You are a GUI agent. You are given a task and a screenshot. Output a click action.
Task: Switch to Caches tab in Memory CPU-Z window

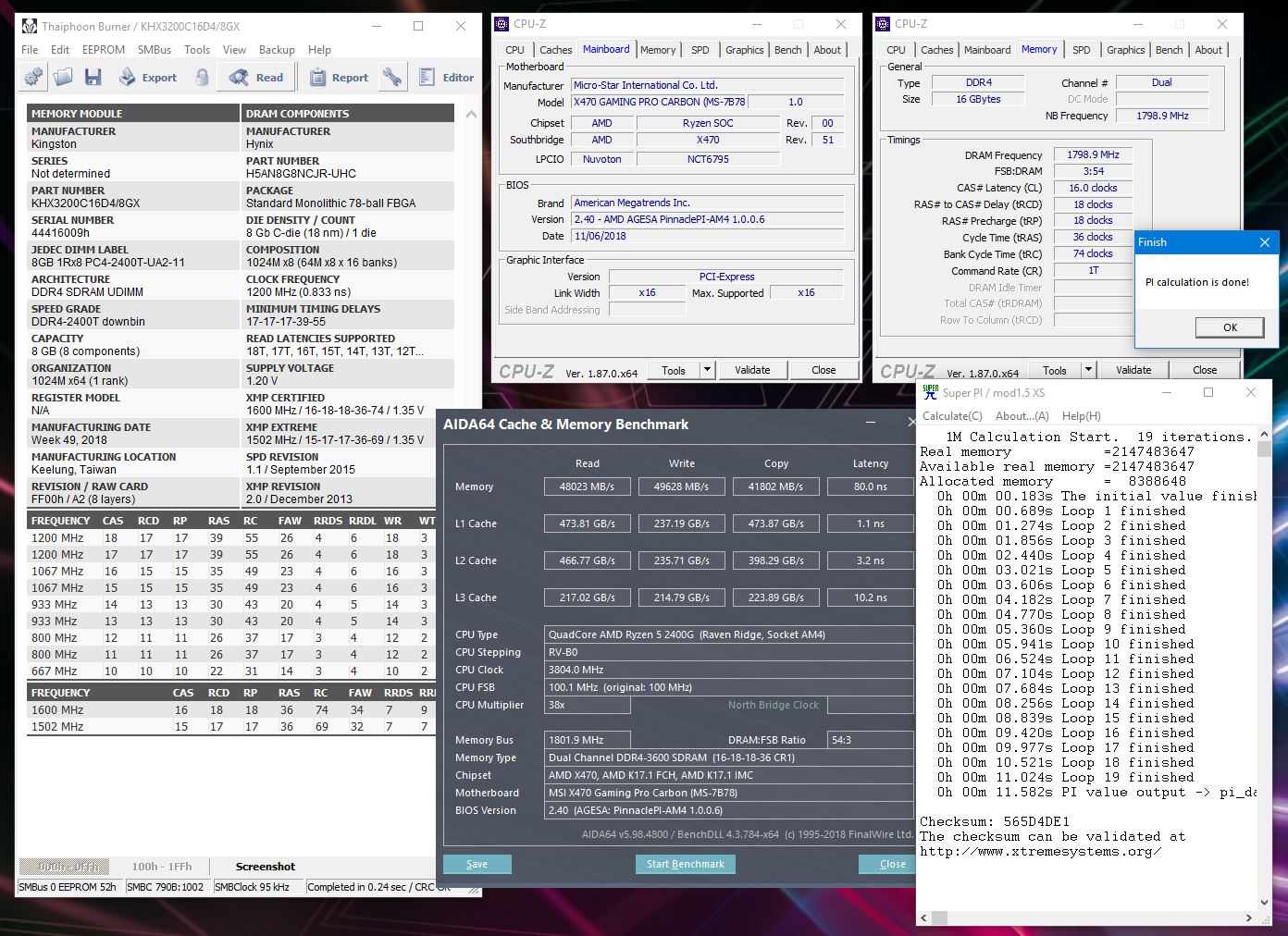pos(937,50)
